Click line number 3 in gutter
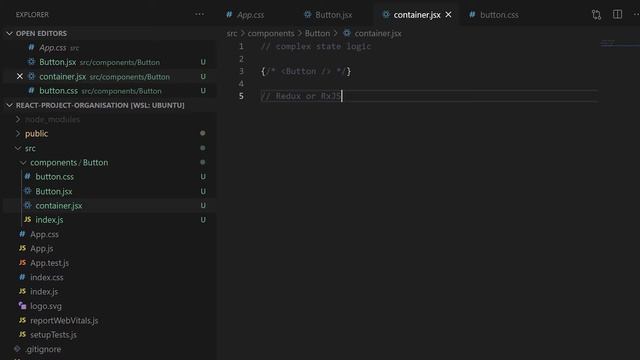The height and width of the screenshot is (360, 640). click(241, 71)
